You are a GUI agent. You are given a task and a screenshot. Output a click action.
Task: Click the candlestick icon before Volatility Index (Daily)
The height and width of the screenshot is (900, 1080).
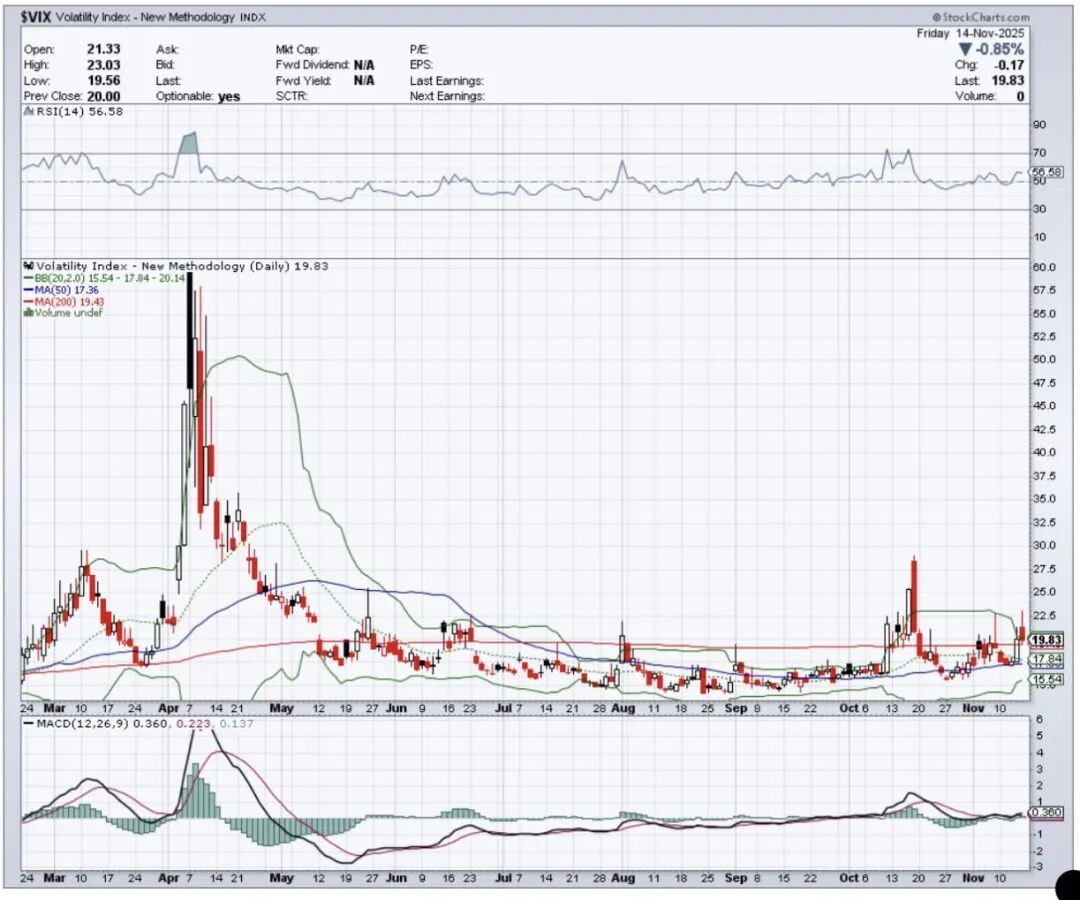point(29,266)
